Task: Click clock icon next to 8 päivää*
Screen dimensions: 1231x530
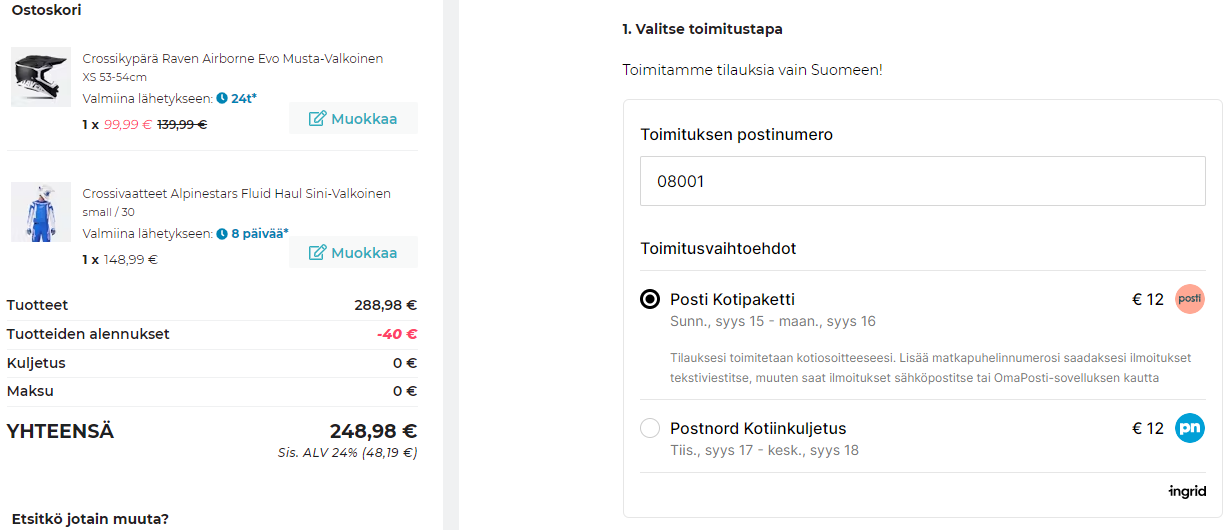Action: tap(222, 233)
